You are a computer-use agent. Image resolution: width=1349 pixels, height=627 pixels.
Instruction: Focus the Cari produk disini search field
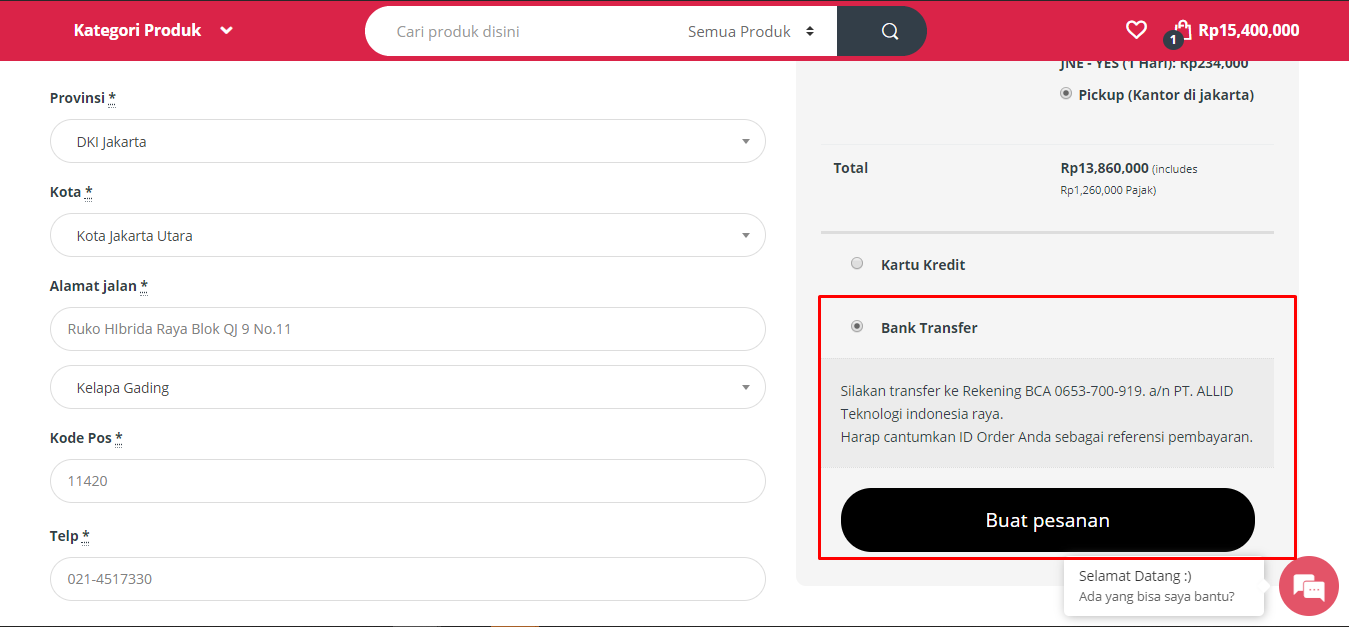(520, 31)
